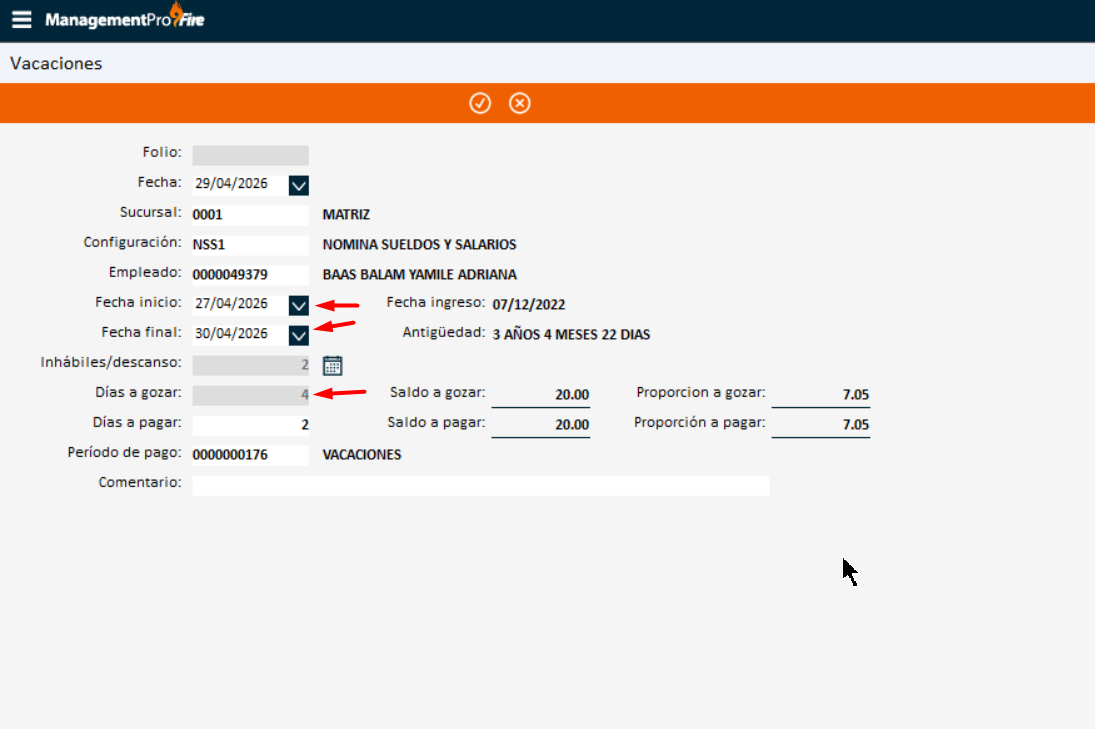Screen dimensions: 1095x729
Task: Confirm the vacation record with checkmark icon
Action: point(480,103)
